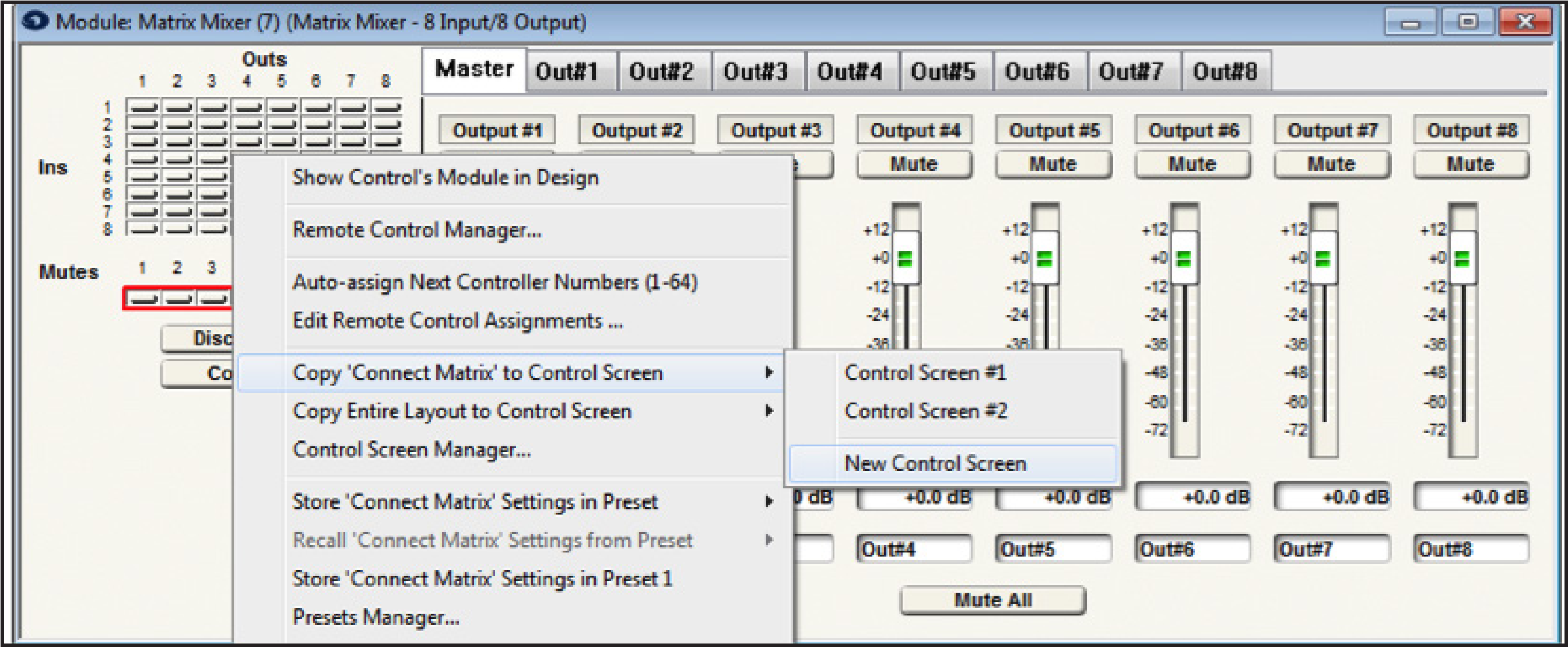The width and height of the screenshot is (1568, 647).
Task: Click the Output #6 label button
Action: 1193,130
